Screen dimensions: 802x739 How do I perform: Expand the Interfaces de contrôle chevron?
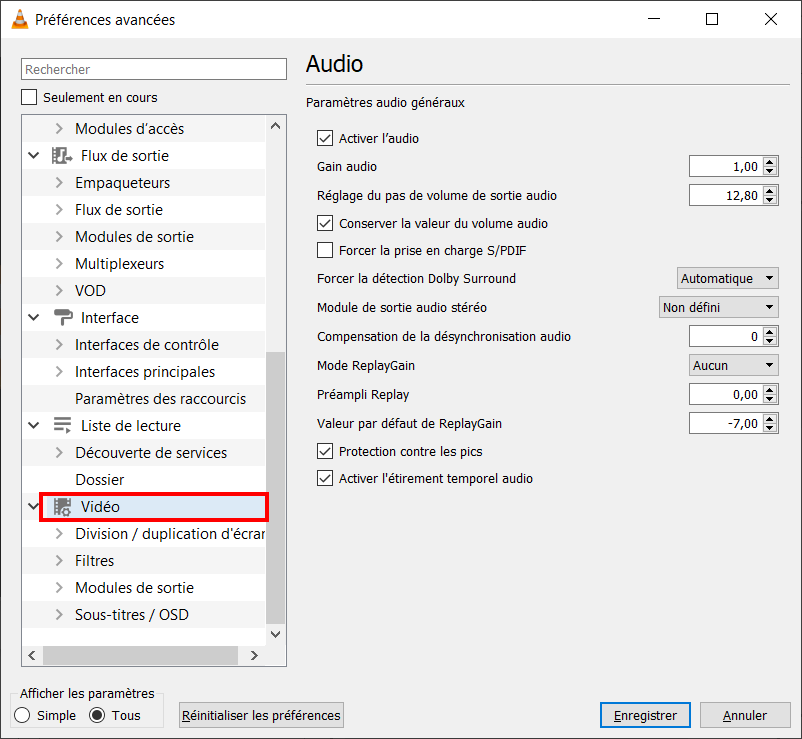(59, 345)
